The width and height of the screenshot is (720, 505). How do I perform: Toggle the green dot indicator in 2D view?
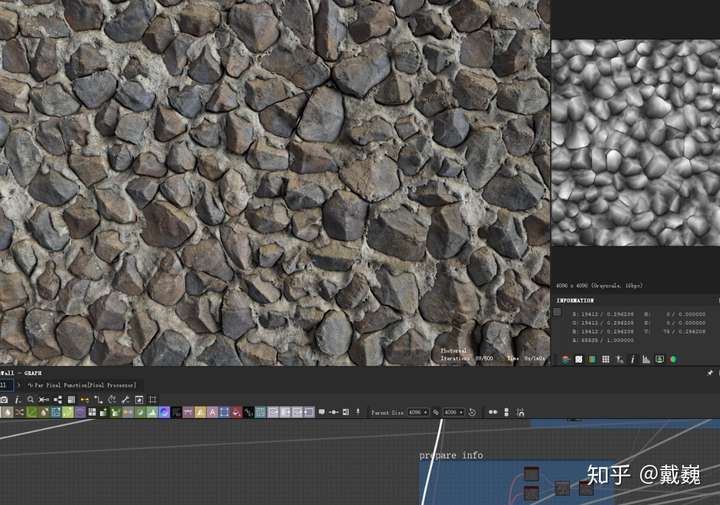pos(673,359)
